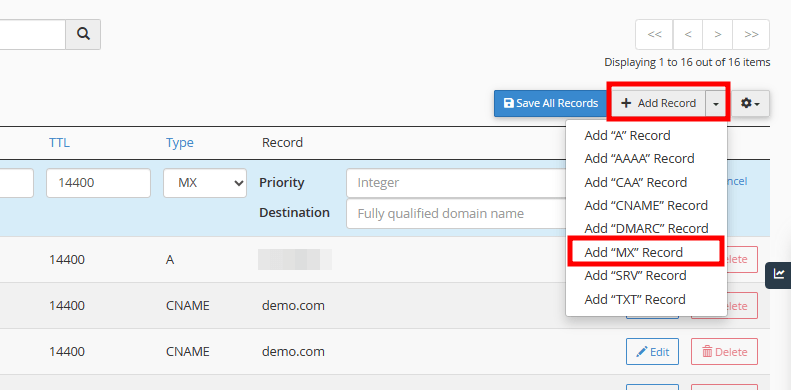
Task: Click Displaying 1 to 16 items text
Action: pos(687,62)
